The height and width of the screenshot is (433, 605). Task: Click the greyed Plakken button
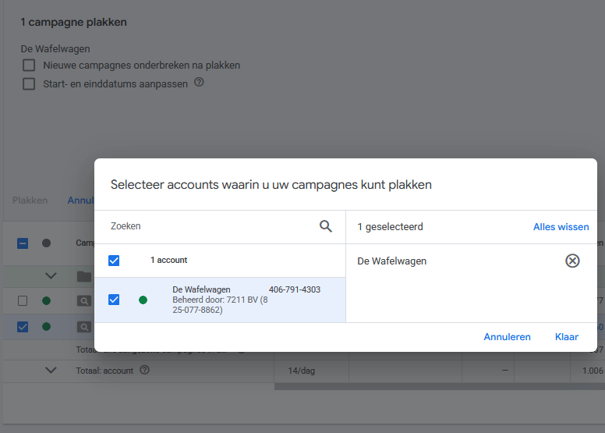pyautogui.click(x=30, y=200)
